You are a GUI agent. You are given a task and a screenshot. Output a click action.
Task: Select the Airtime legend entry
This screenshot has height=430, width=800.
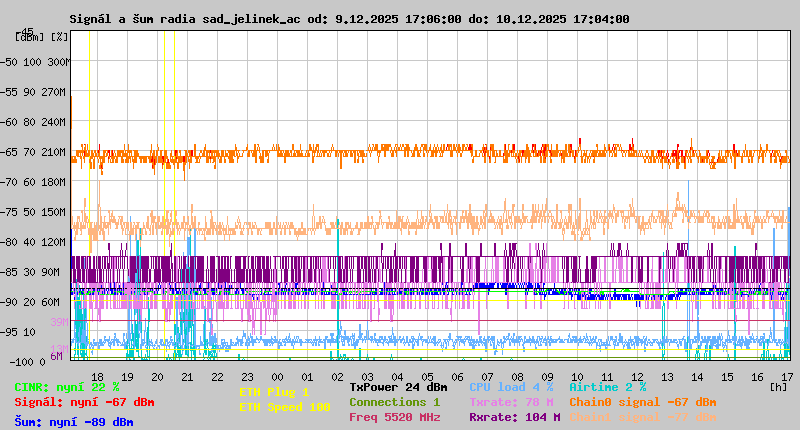607,387
